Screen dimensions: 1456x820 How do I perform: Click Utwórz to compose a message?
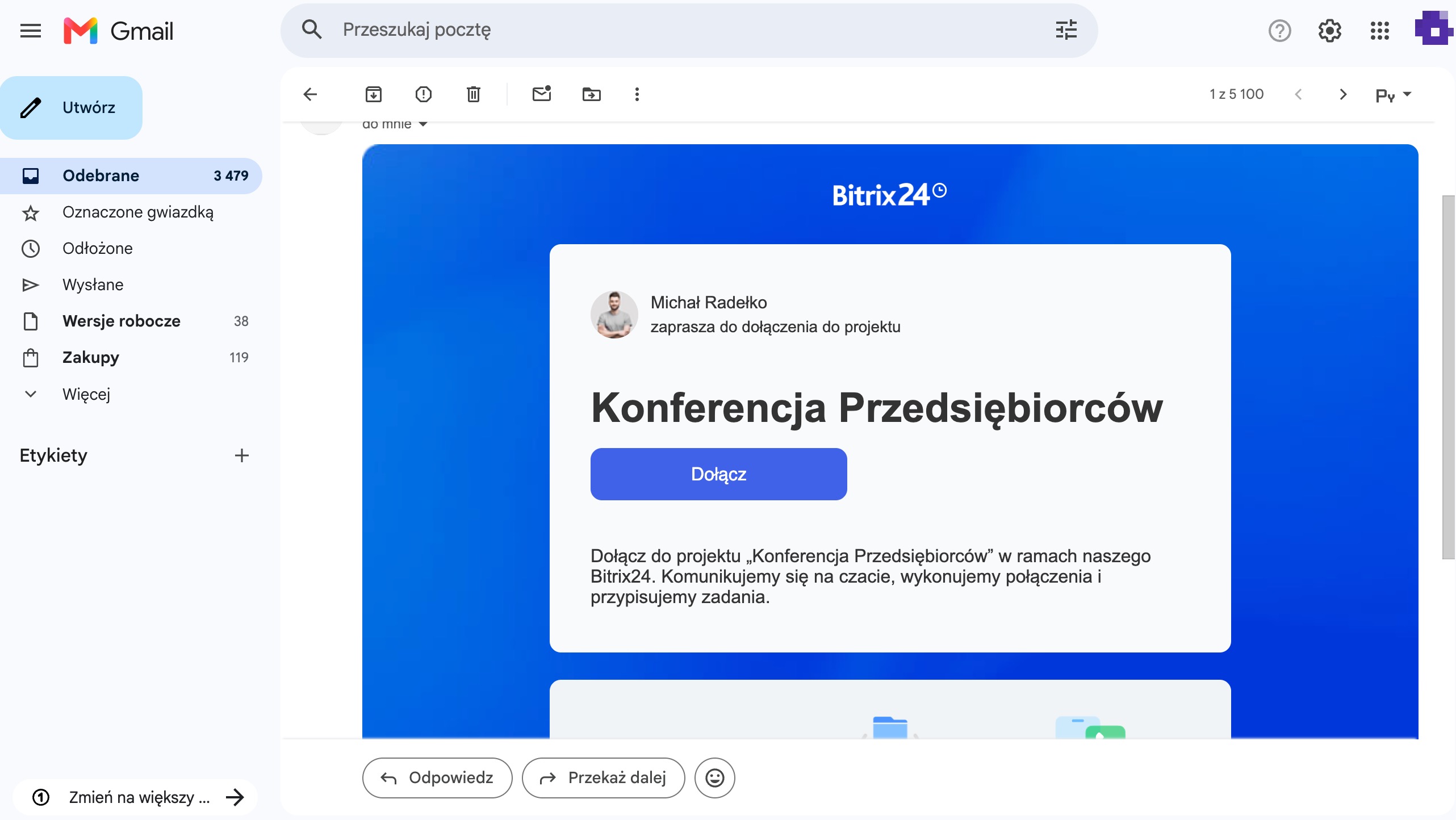coord(72,108)
